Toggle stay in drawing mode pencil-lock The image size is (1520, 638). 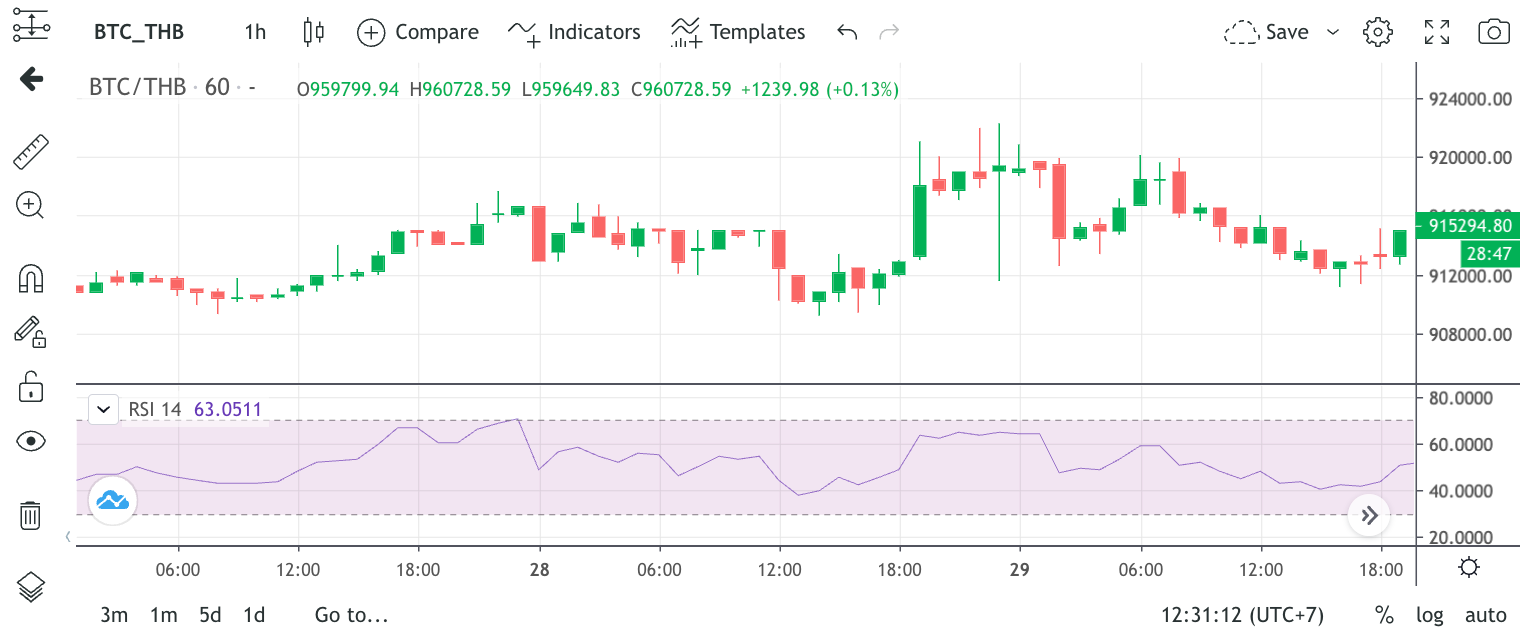(31, 332)
